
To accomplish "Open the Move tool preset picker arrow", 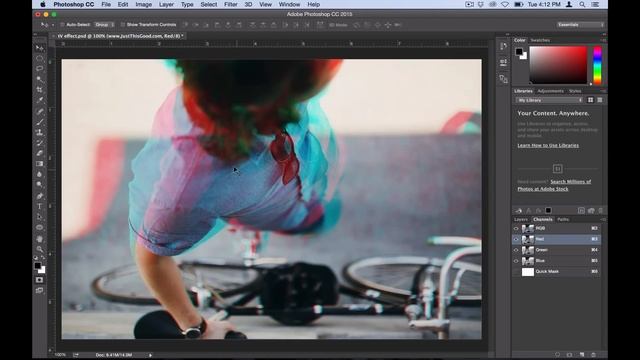I will click(53, 25).
